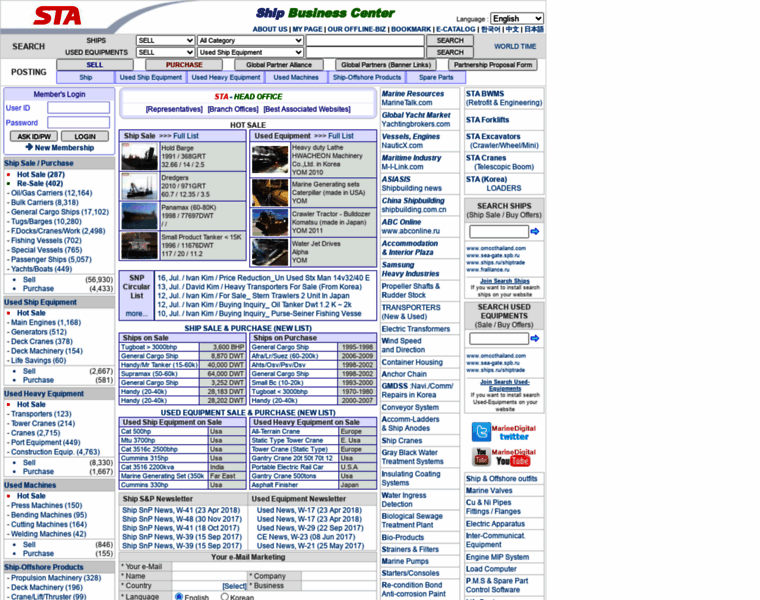
Task: Click the Global Partner Alliance button
Action: click(x=279, y=64)
